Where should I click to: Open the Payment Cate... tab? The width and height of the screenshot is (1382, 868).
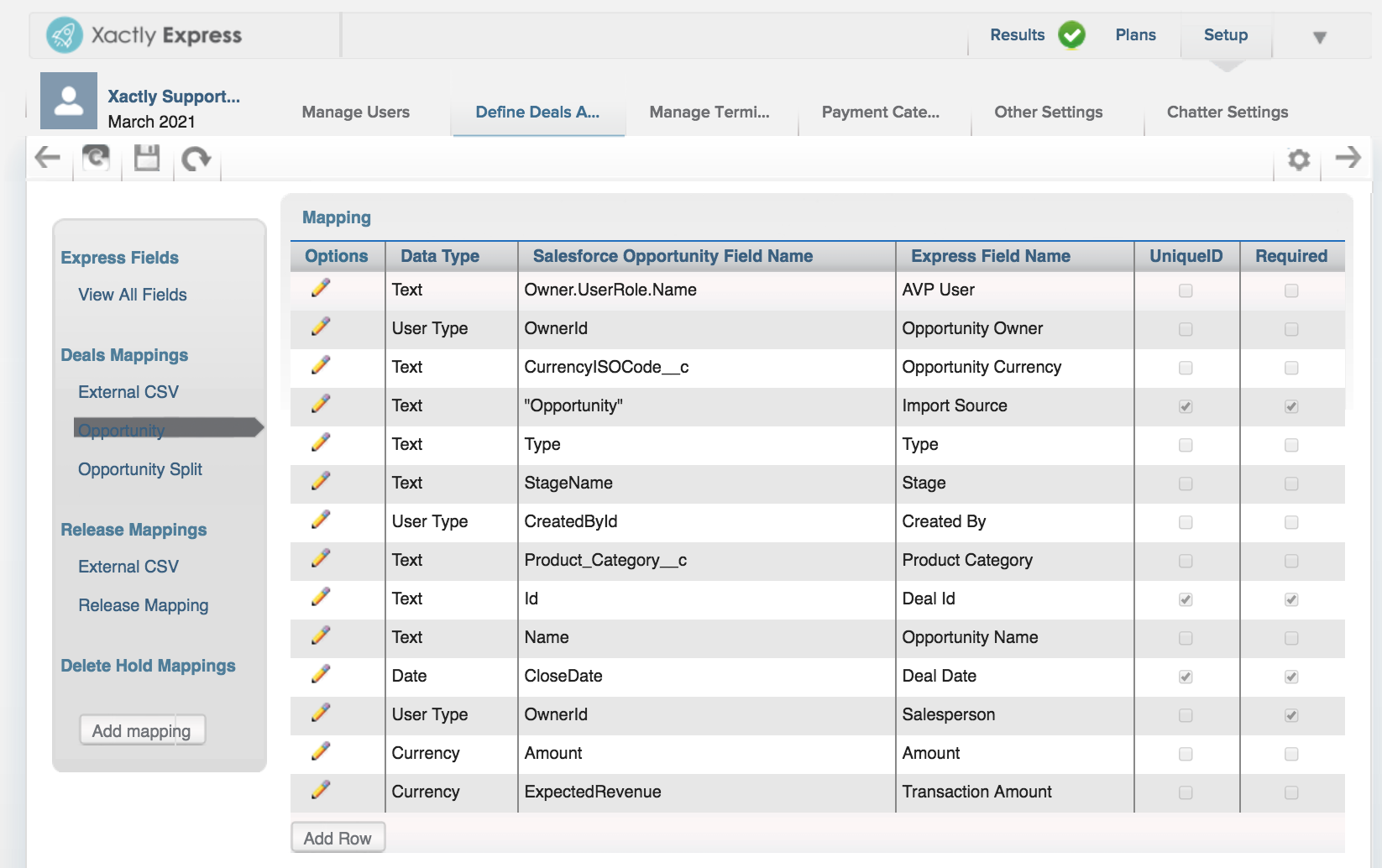tap(881, 112)
